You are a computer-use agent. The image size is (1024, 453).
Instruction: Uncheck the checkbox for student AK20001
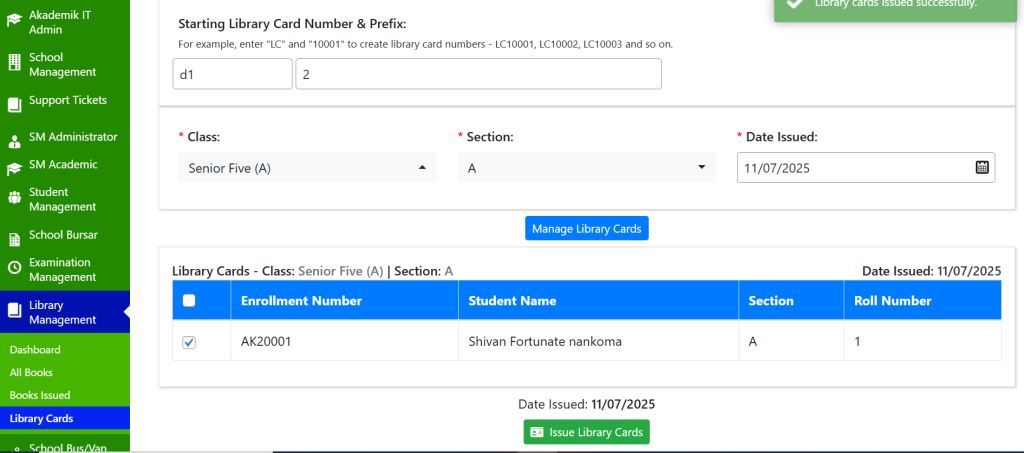point(189,342)
